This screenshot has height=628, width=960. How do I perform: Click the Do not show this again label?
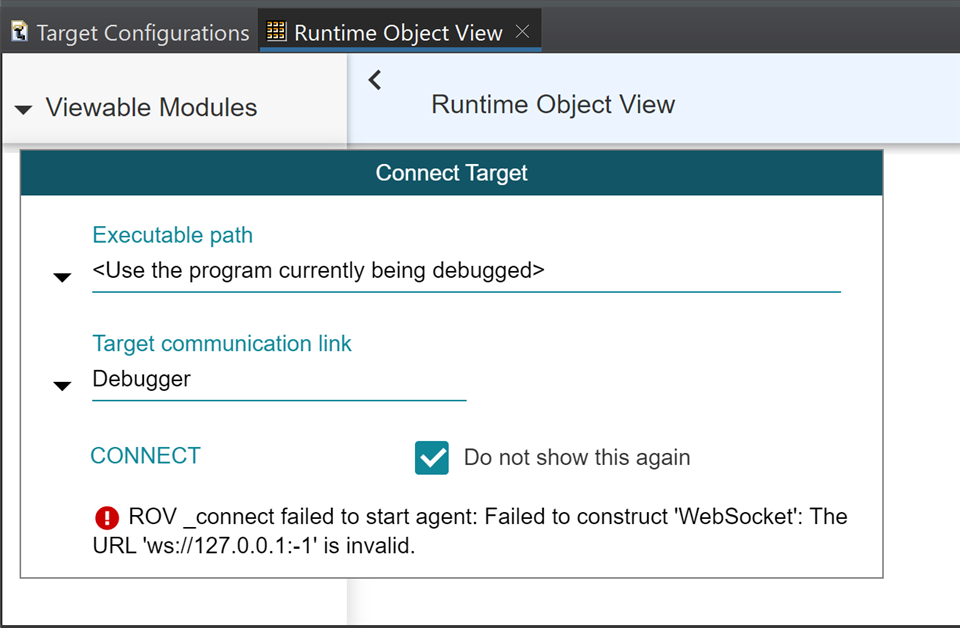click(577, 458)
